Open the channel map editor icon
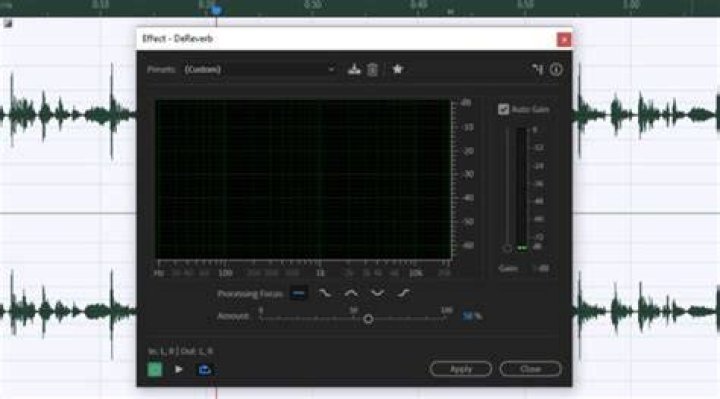The height and width of the screenshot is (399, 720). 537,69
